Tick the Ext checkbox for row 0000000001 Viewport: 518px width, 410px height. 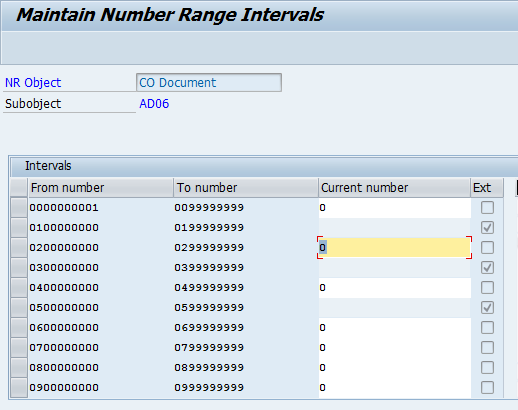click(x=487, y=208)
